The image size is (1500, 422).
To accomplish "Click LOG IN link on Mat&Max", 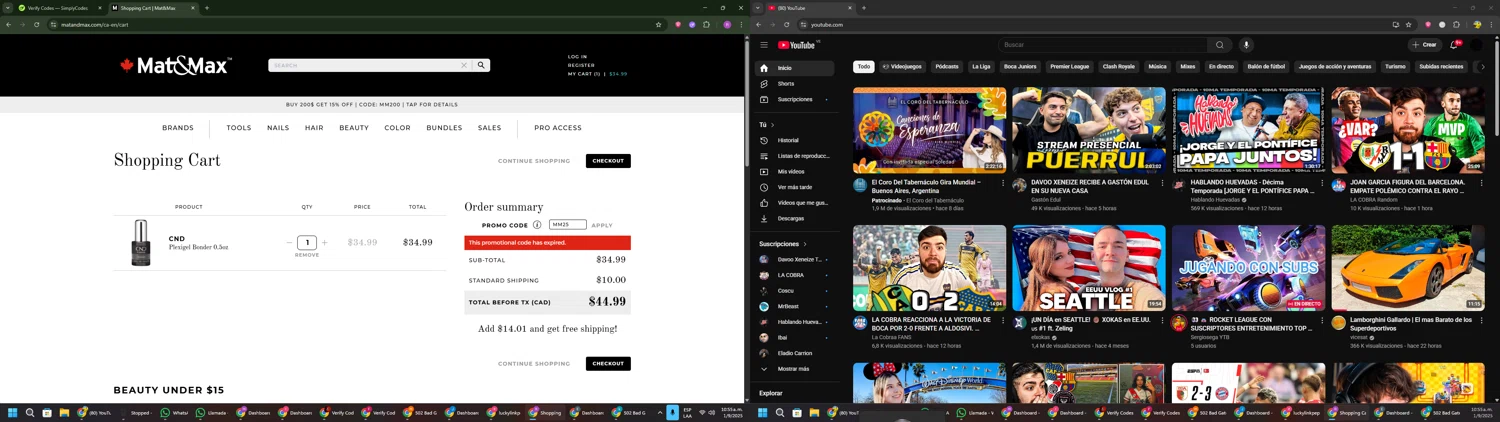I will point(578,57).
